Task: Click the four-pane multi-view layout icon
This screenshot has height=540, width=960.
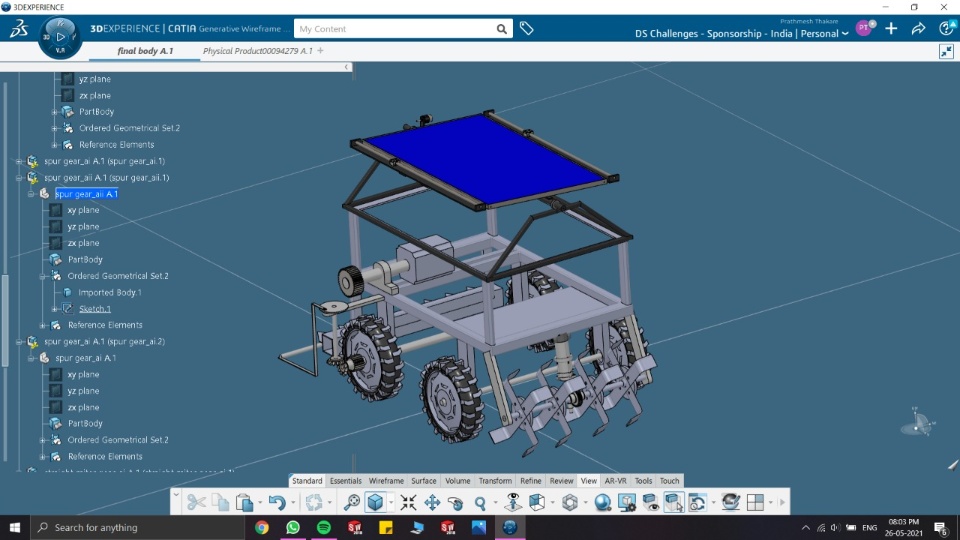Action: [x=756, y=503]
